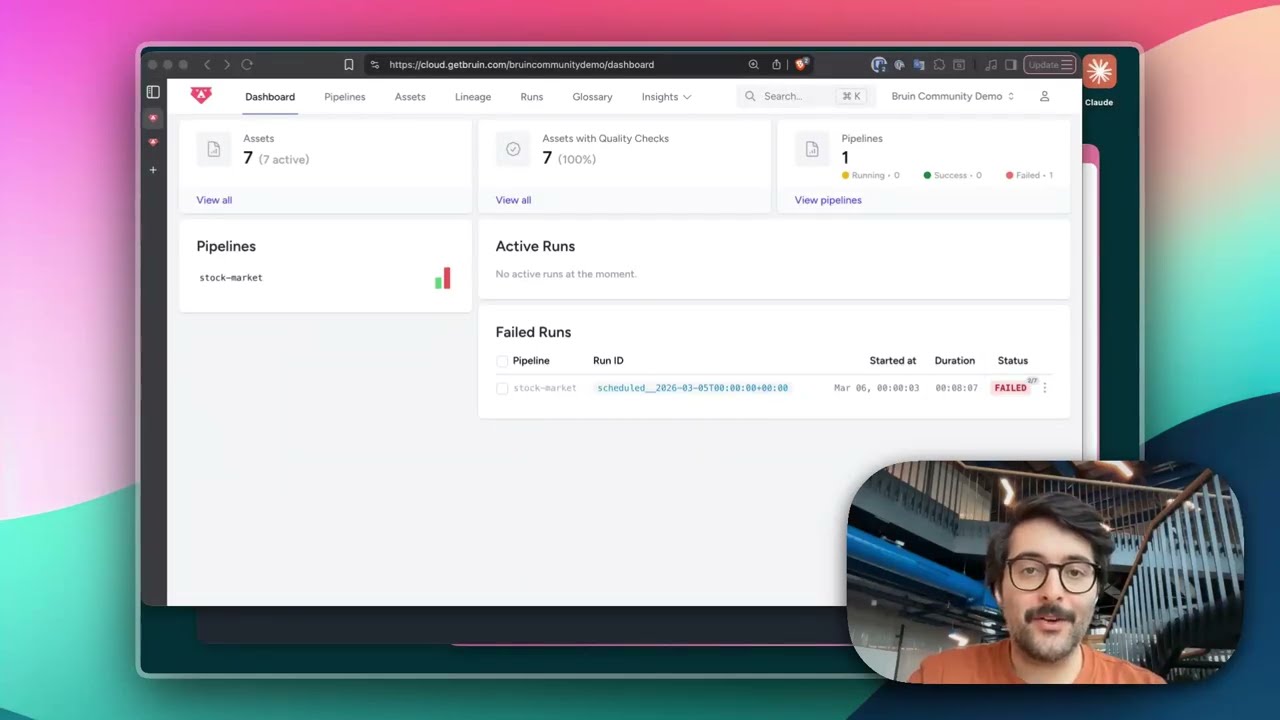Open the Bruin Community Demo team switcher
Image resolution: width=1280 pixels, height=720 pixels.
tap(953, 96)
